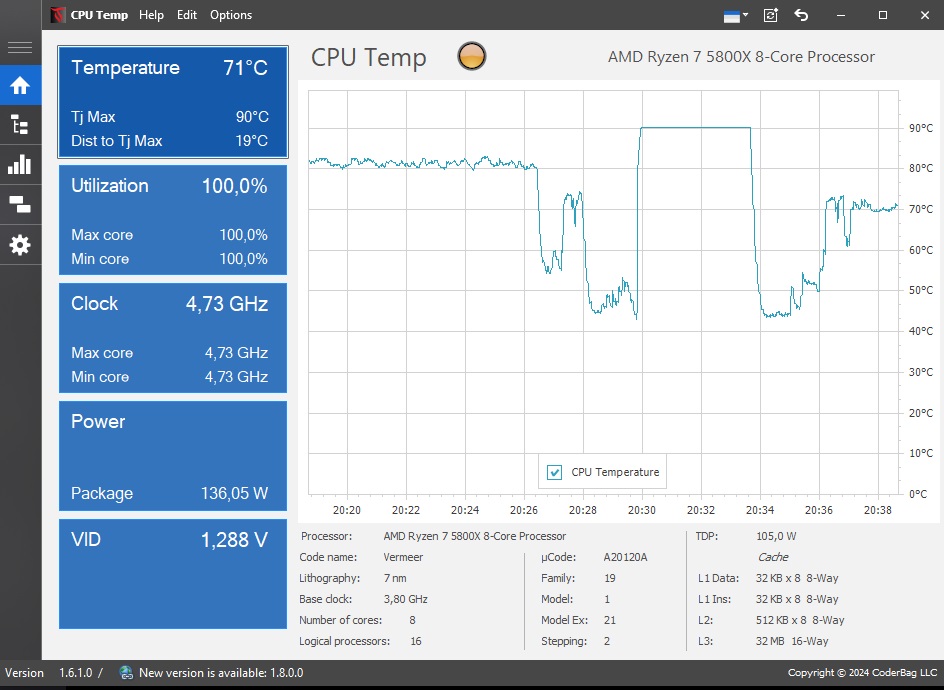Viewport: 944px width, 690px height.
Task: Open the overlay windows sidebar icon
Action: 20,205
